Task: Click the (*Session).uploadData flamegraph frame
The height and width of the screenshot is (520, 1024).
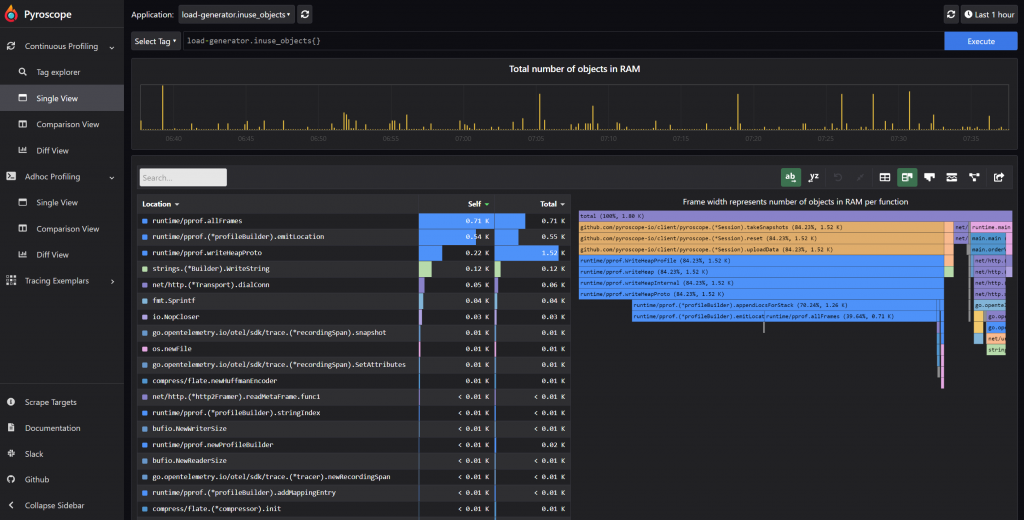Action: 761,250
